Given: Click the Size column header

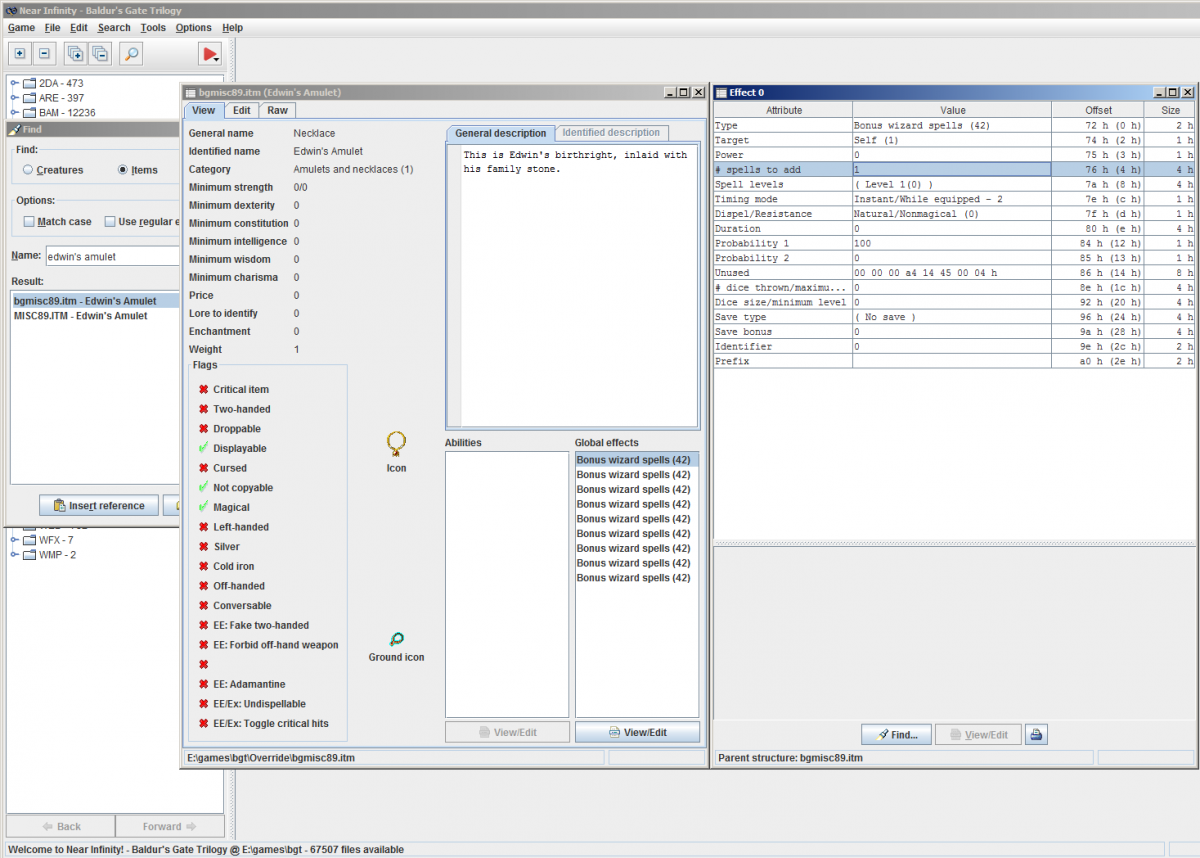Looking at the screenshot, I should (1170, 110).
